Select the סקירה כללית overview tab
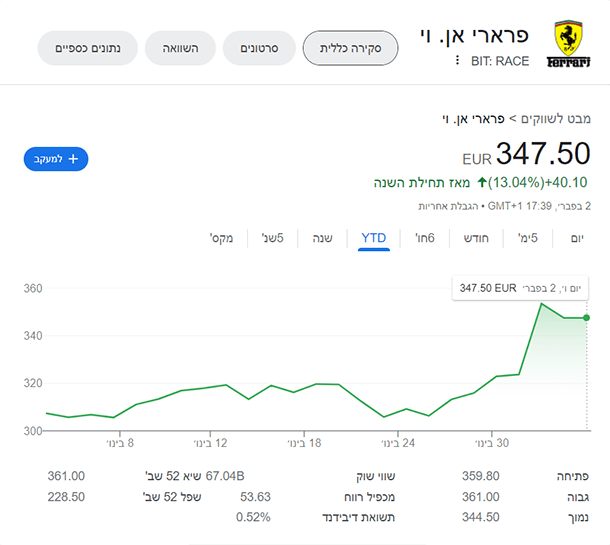 tap(351, 48)
